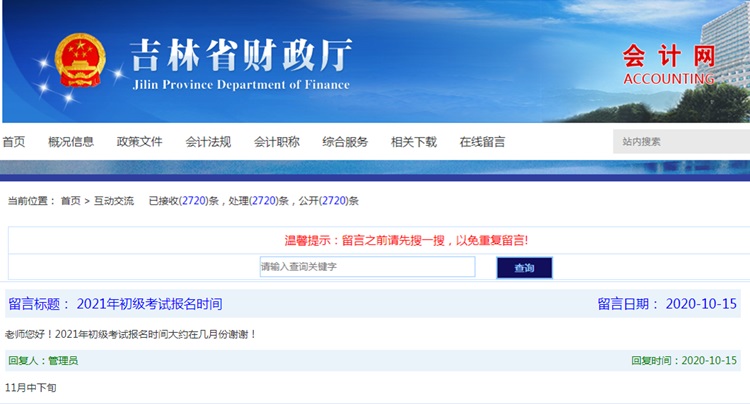The image size is (750, 404).
Task: Open the 概况信息 menu item
Action: (71, 142)
